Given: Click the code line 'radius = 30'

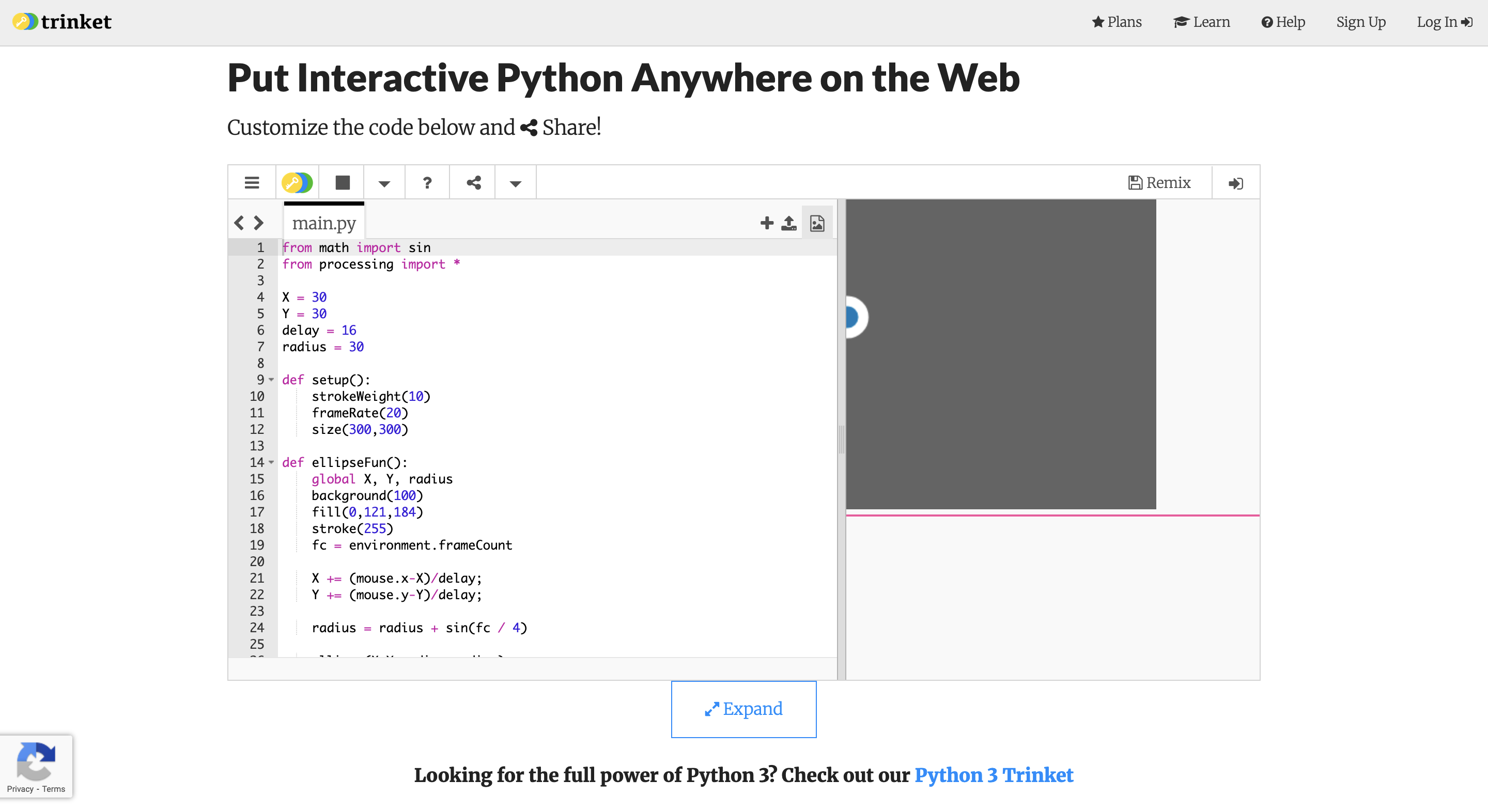Looking at the screenshot, I should [323, 347].
